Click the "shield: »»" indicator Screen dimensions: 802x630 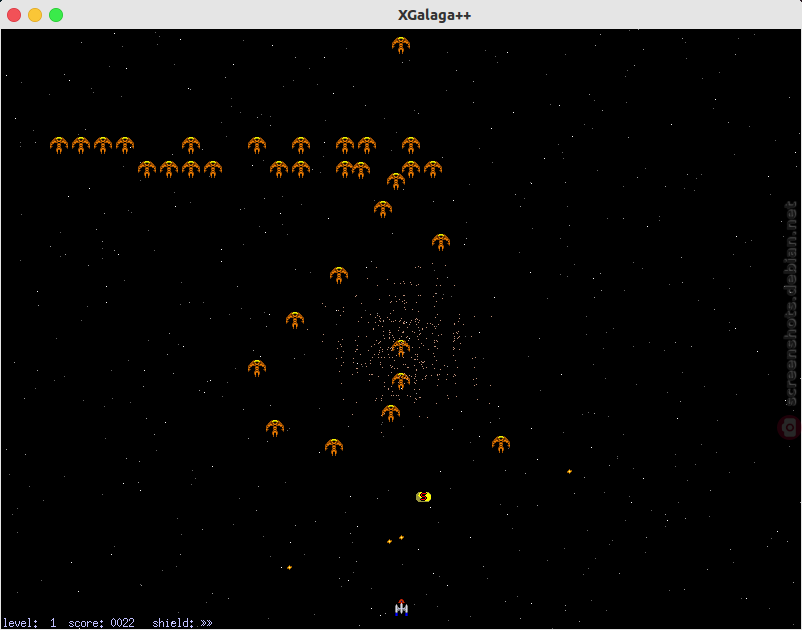click(182, 623)
